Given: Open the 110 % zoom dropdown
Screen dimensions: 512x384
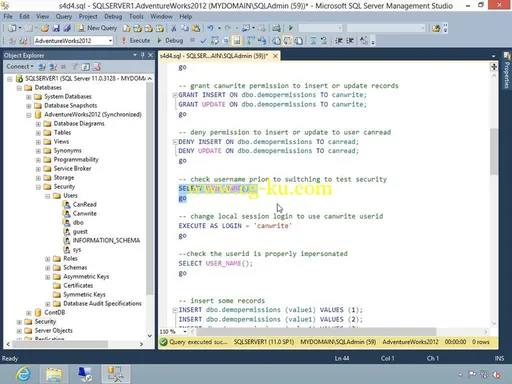Looking at the screenshot, I should click(185, 332).
